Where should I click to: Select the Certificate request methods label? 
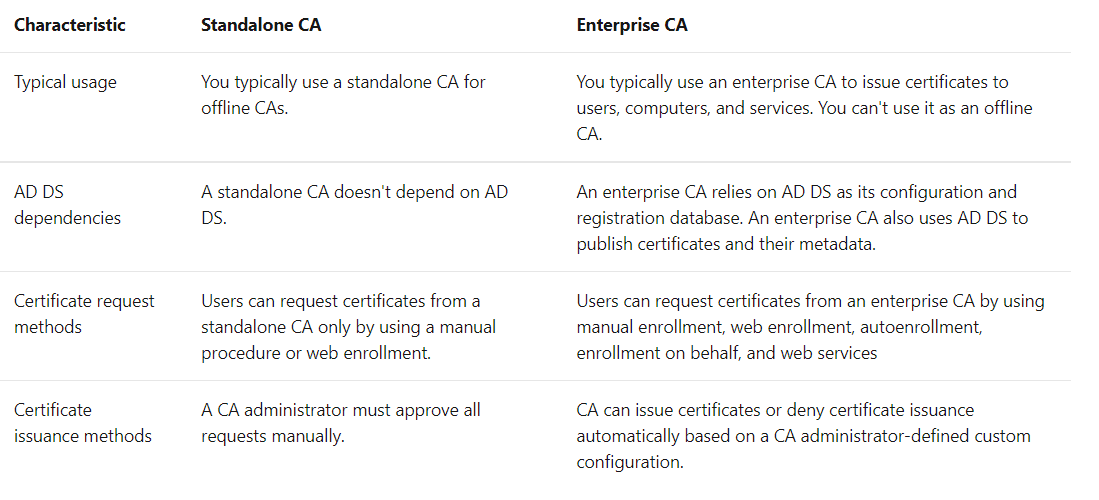point(84,314)
